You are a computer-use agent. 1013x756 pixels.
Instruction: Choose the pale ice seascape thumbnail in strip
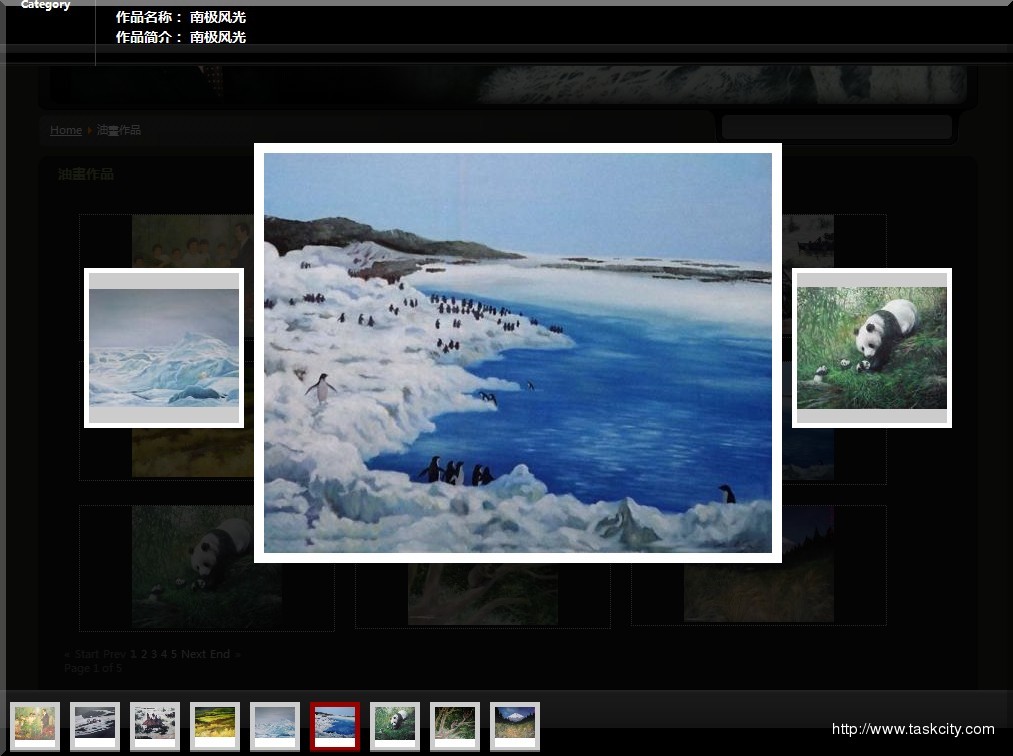[275, 725]
